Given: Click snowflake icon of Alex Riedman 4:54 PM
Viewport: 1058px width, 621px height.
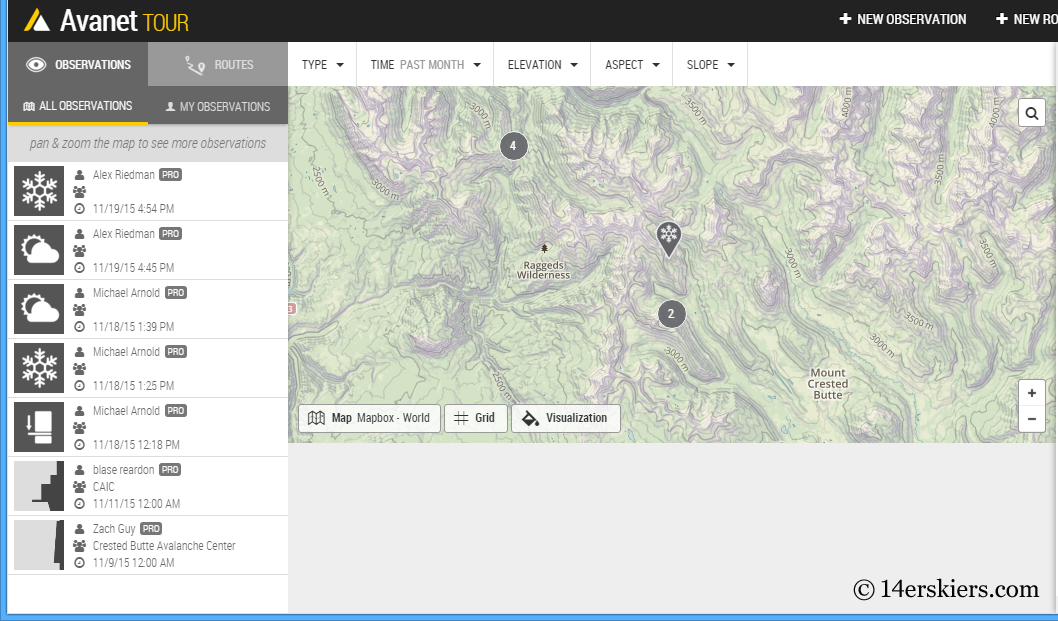Looking at the screenshot, I should [39, 191].
